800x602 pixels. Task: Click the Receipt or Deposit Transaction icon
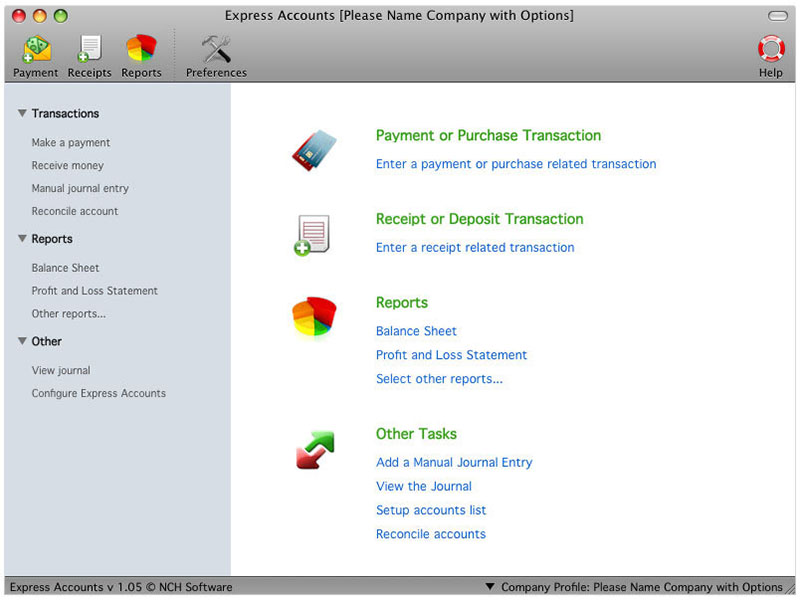coord(312,232)
